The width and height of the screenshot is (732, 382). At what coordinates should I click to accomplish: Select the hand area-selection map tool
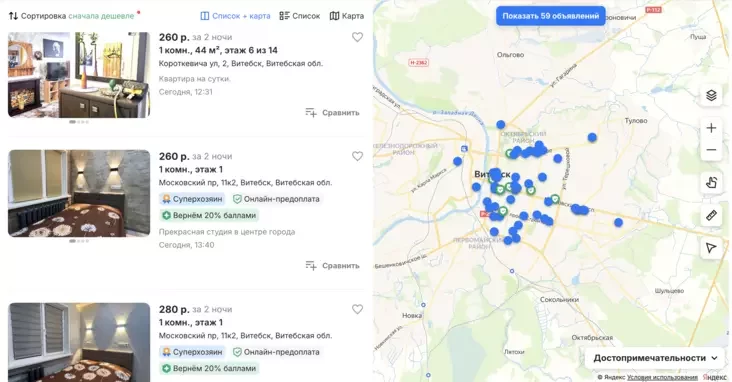[x=711, y=183]
